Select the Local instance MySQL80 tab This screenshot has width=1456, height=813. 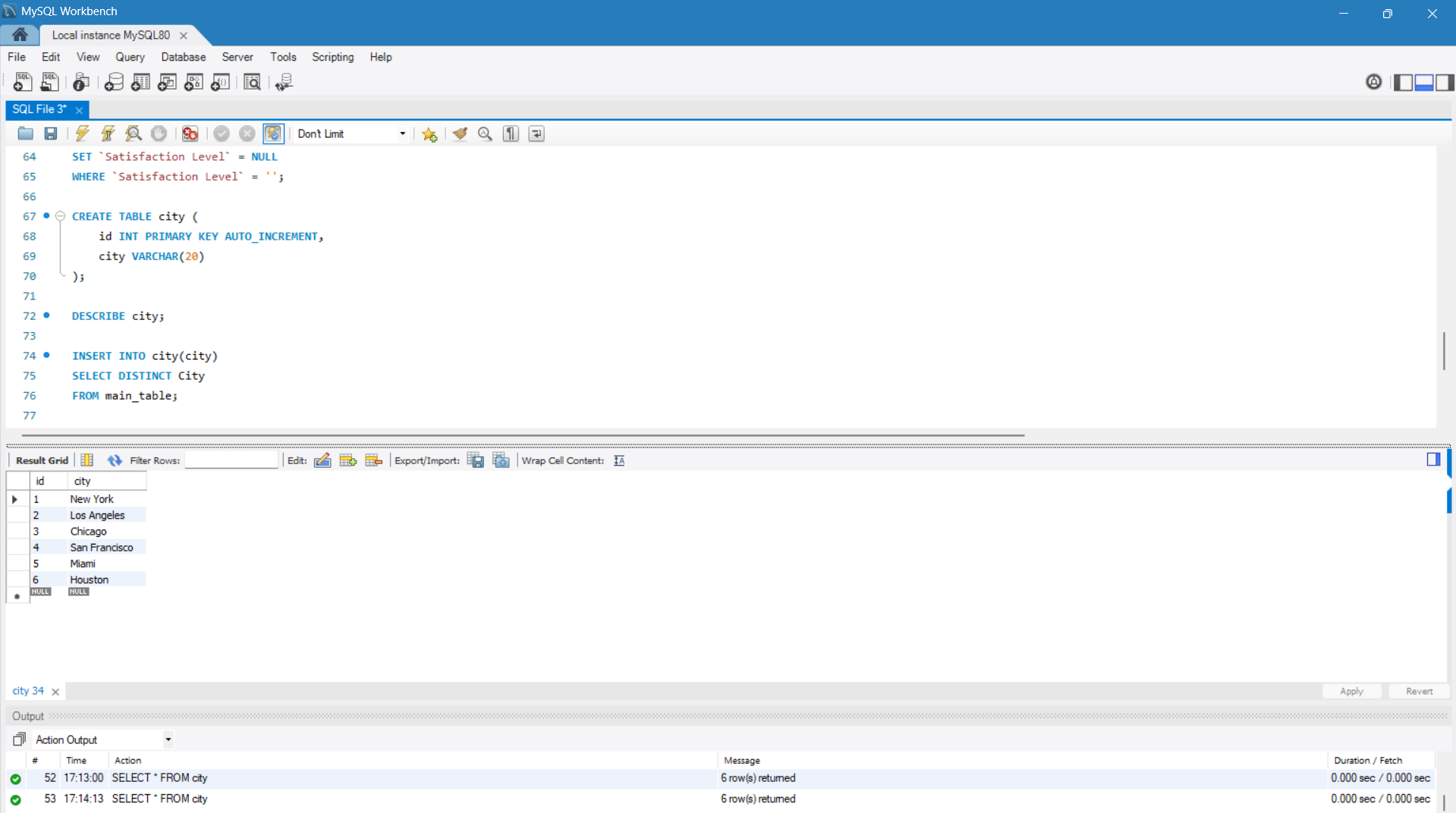click(111, 35)
